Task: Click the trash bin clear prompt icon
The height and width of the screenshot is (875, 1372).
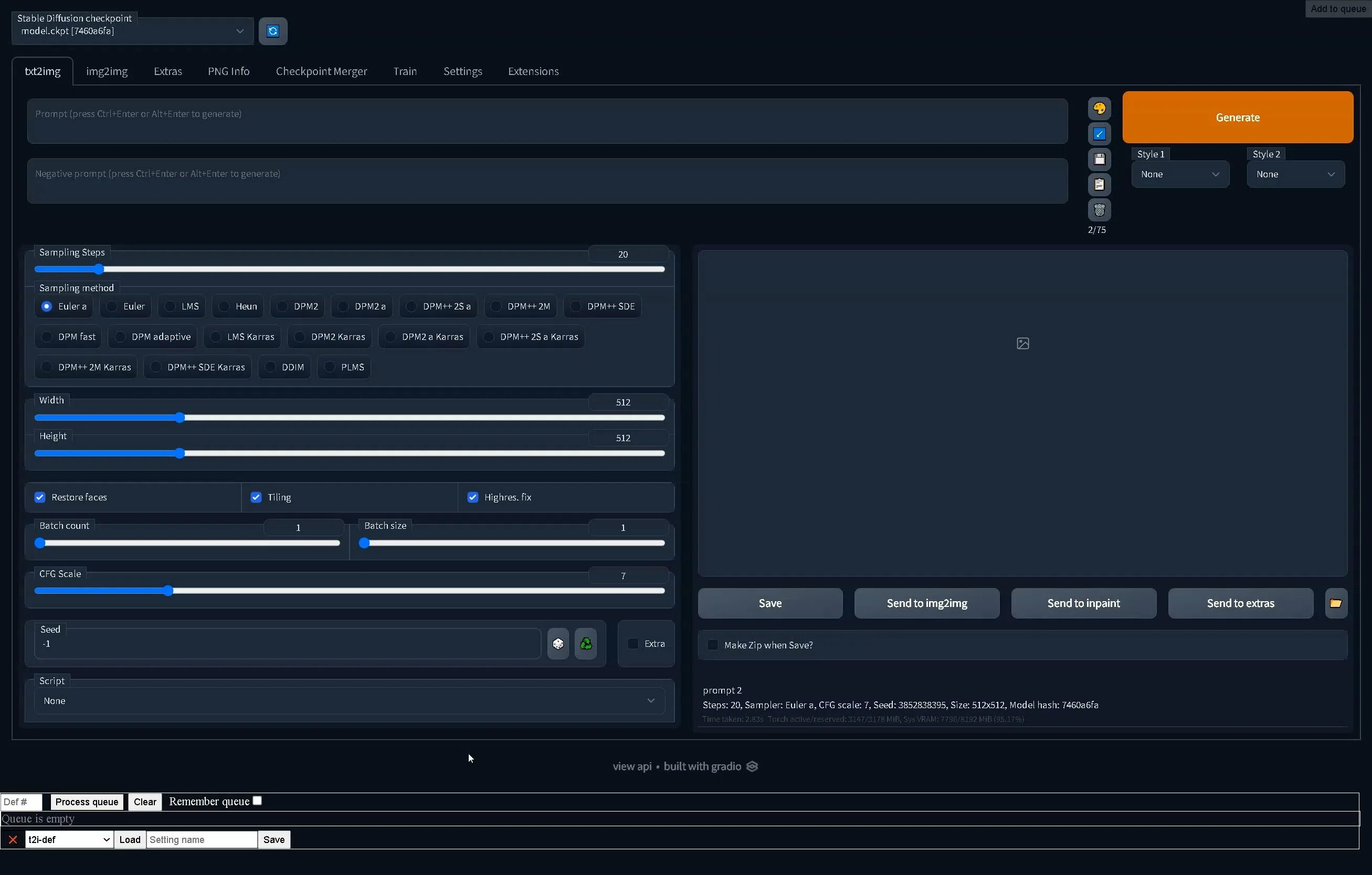Action: [1099, 210]
